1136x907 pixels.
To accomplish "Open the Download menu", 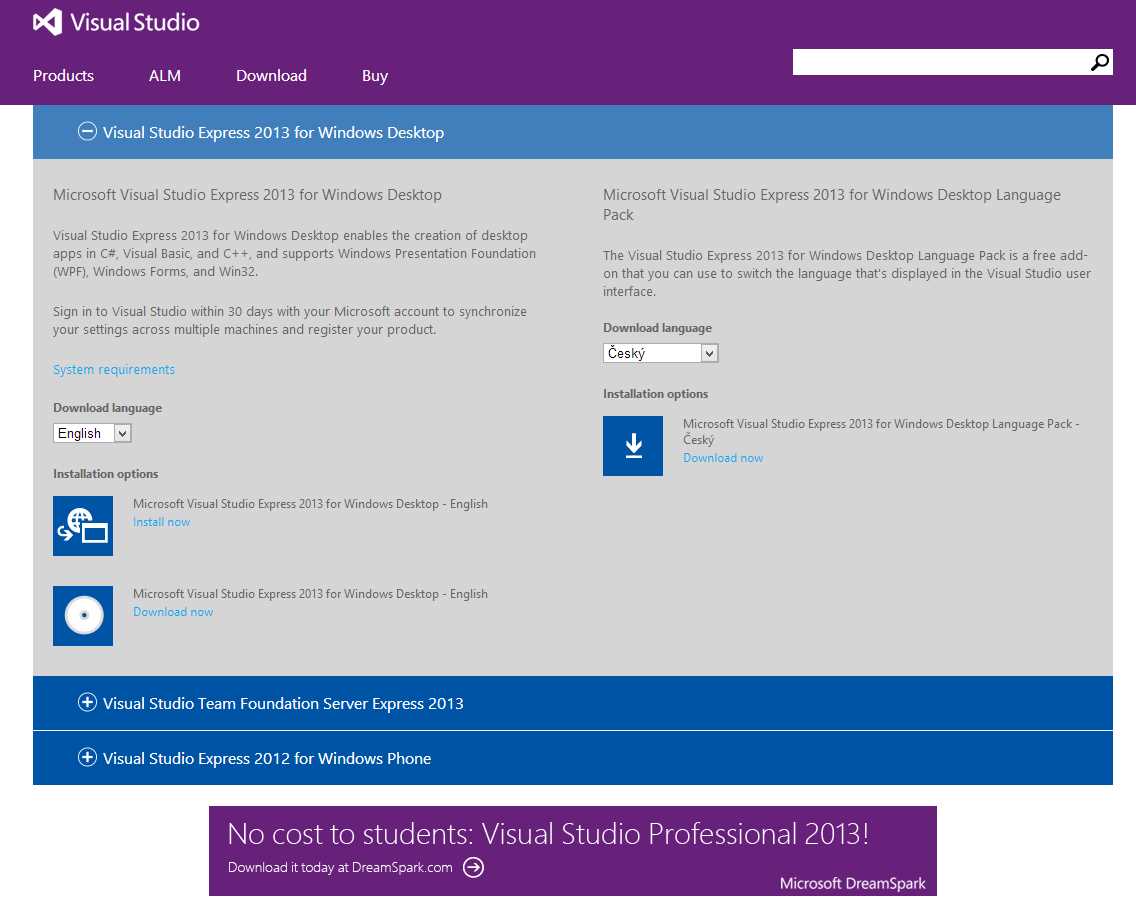I will click(x=271, y=75).
